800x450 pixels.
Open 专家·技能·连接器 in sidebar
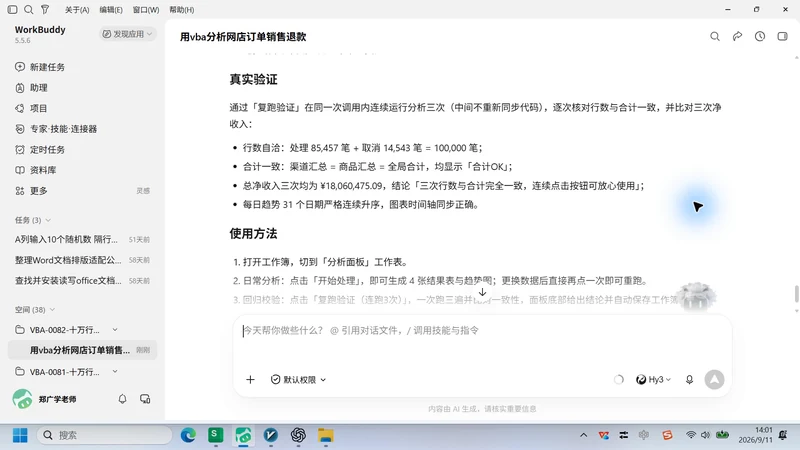pos(63,129)
